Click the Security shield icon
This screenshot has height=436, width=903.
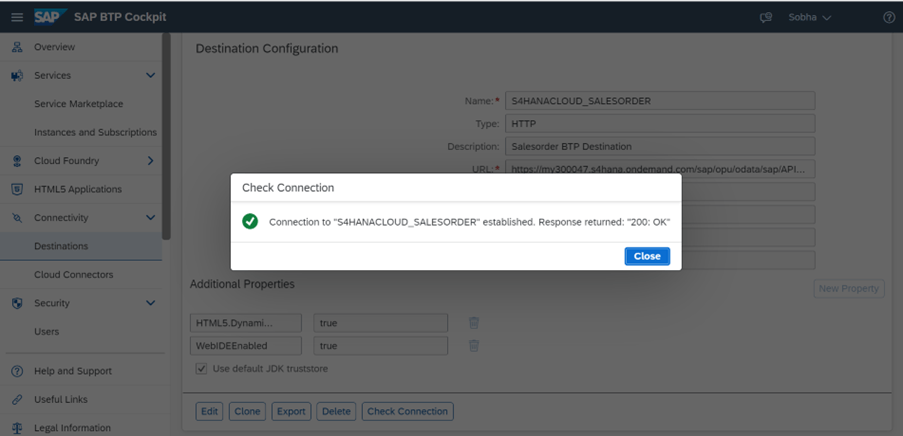coord(17,303)
